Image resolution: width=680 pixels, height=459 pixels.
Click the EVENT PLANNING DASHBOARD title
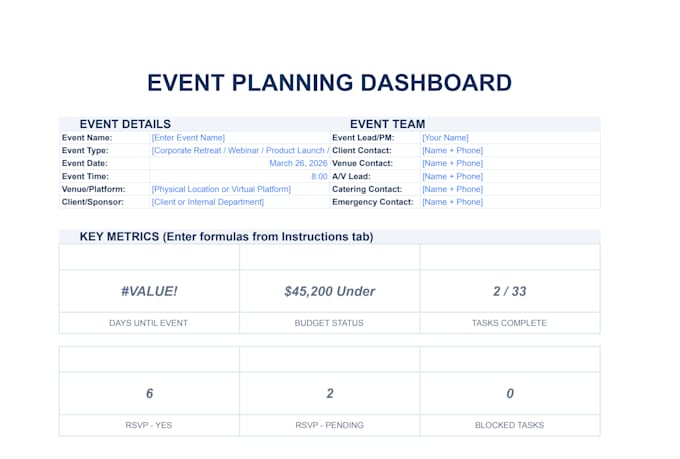point(330,82)
